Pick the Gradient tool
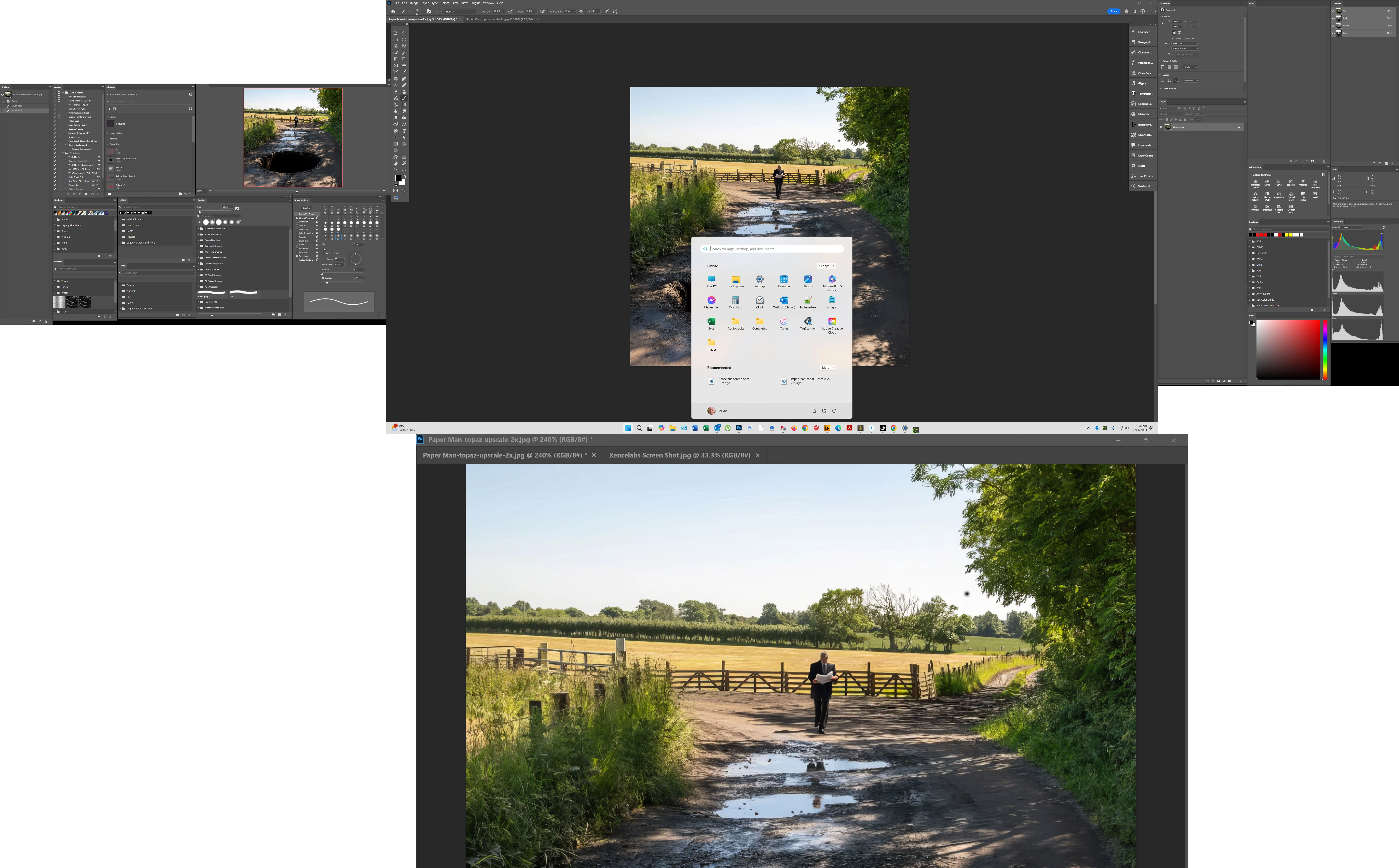This screenshot has width=1399, height=868. 404,104
